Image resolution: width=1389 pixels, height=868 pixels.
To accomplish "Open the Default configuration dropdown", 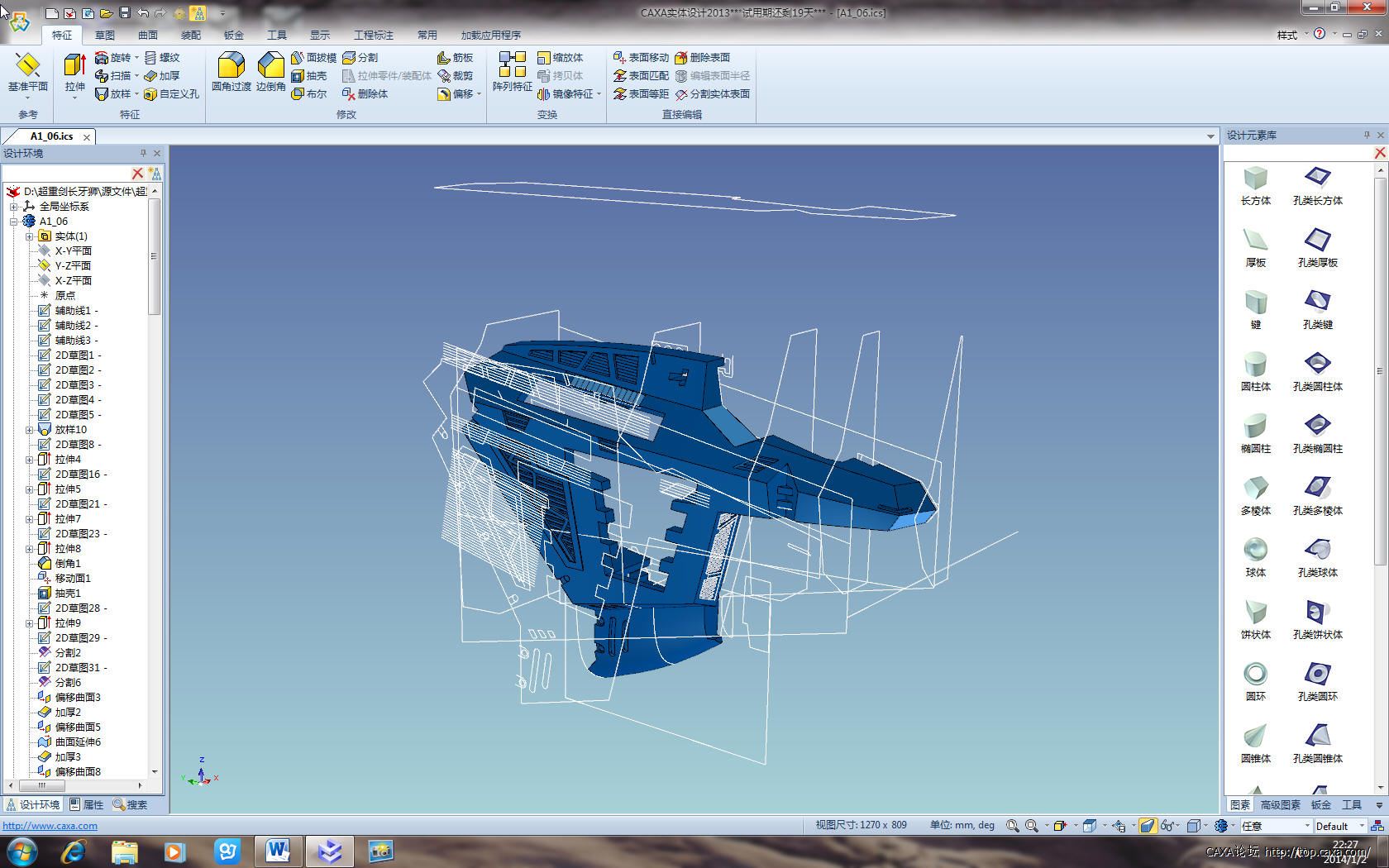I will coord(1361,826).
